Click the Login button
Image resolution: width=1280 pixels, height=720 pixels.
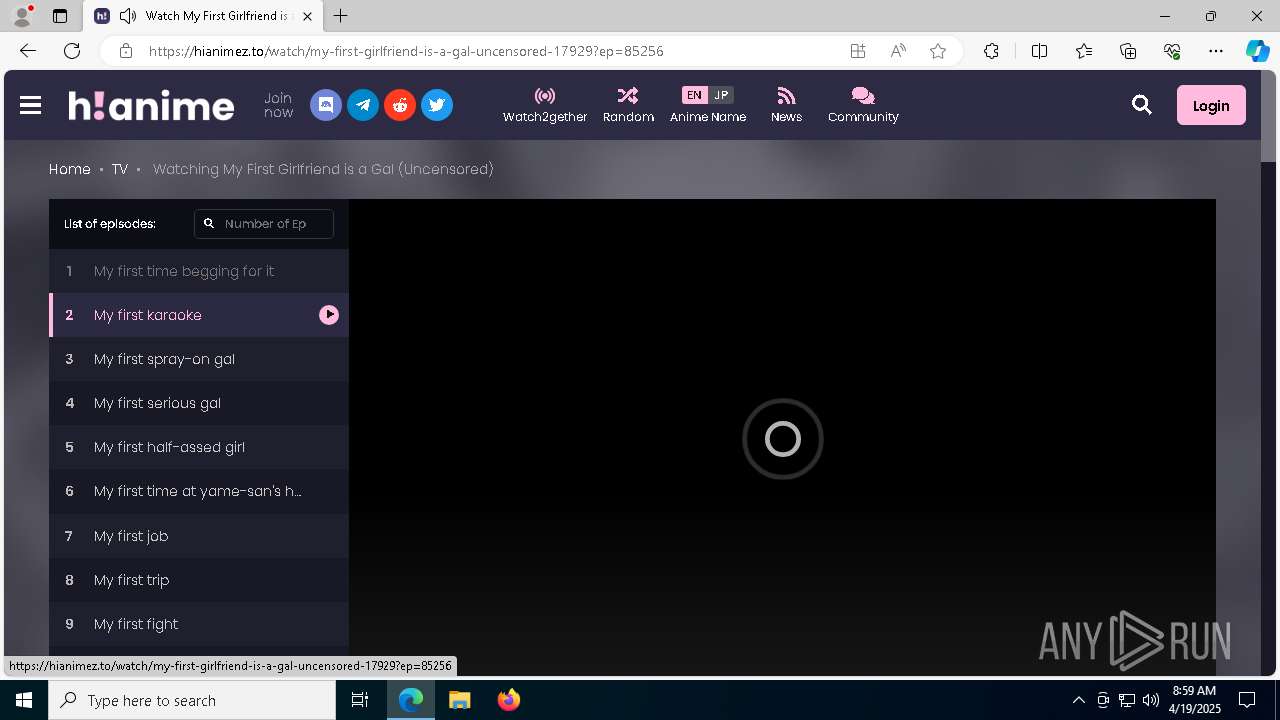point(1211,105)
